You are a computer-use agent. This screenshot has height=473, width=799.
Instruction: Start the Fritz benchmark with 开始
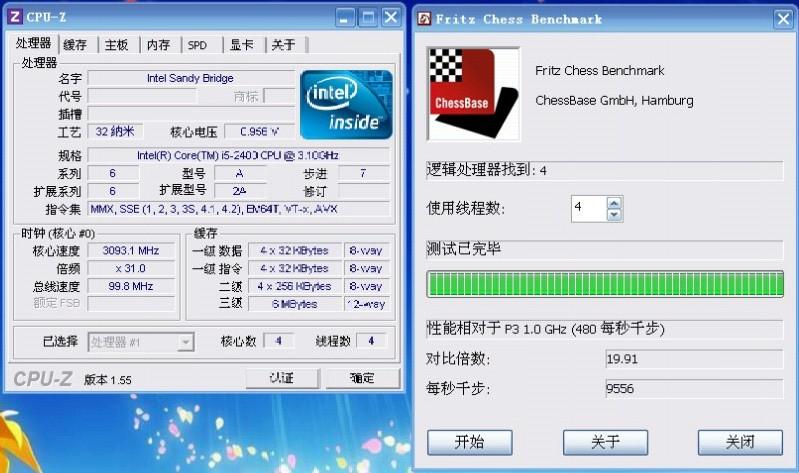click(x=469, y=442)
